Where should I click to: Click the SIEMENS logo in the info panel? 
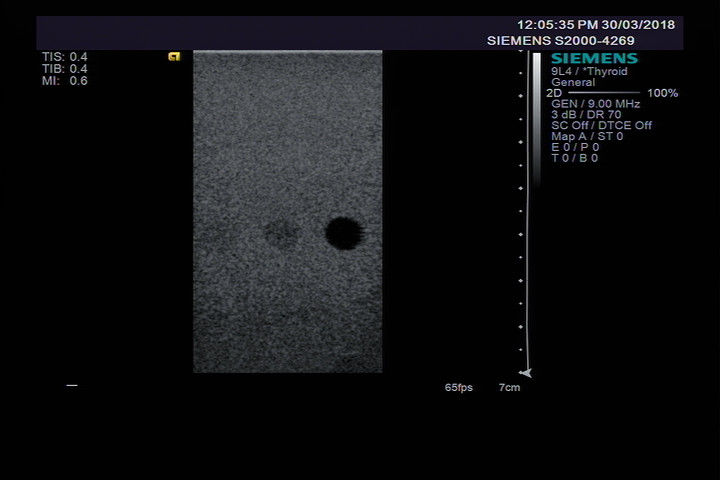(x=594, y=59)
